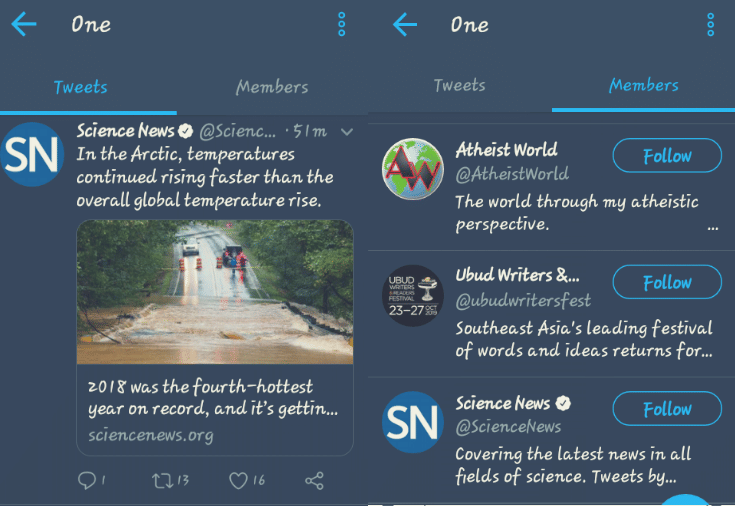Open the flooded road article image

tap(215, 291)
